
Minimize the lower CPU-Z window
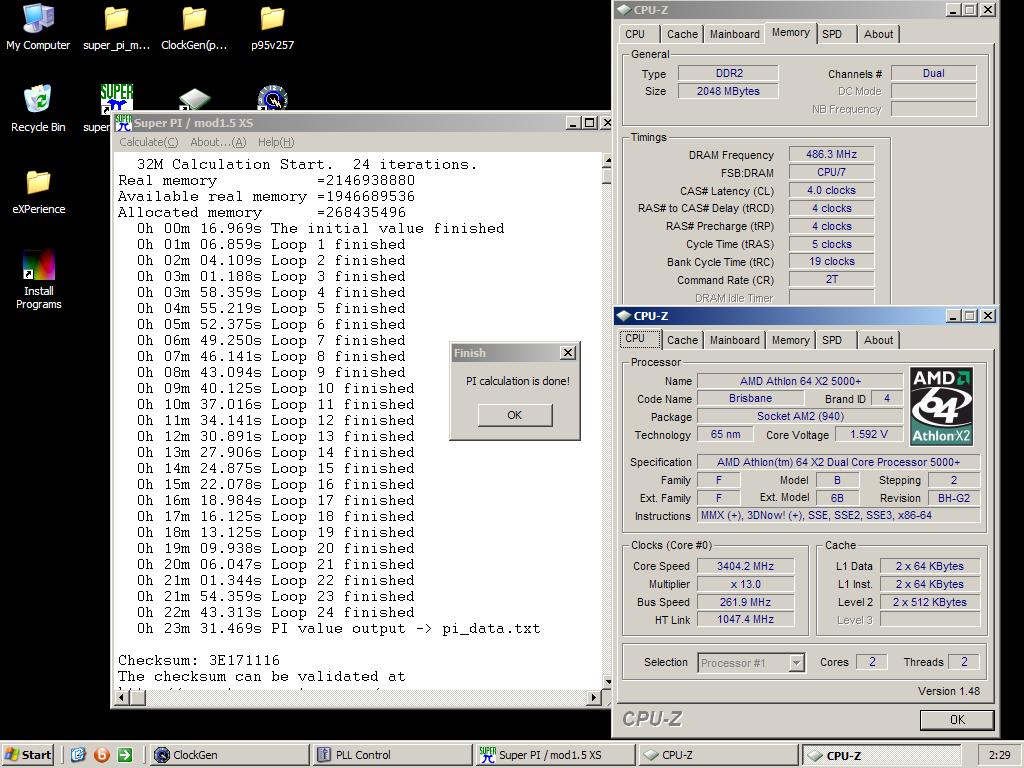point(954,316)
